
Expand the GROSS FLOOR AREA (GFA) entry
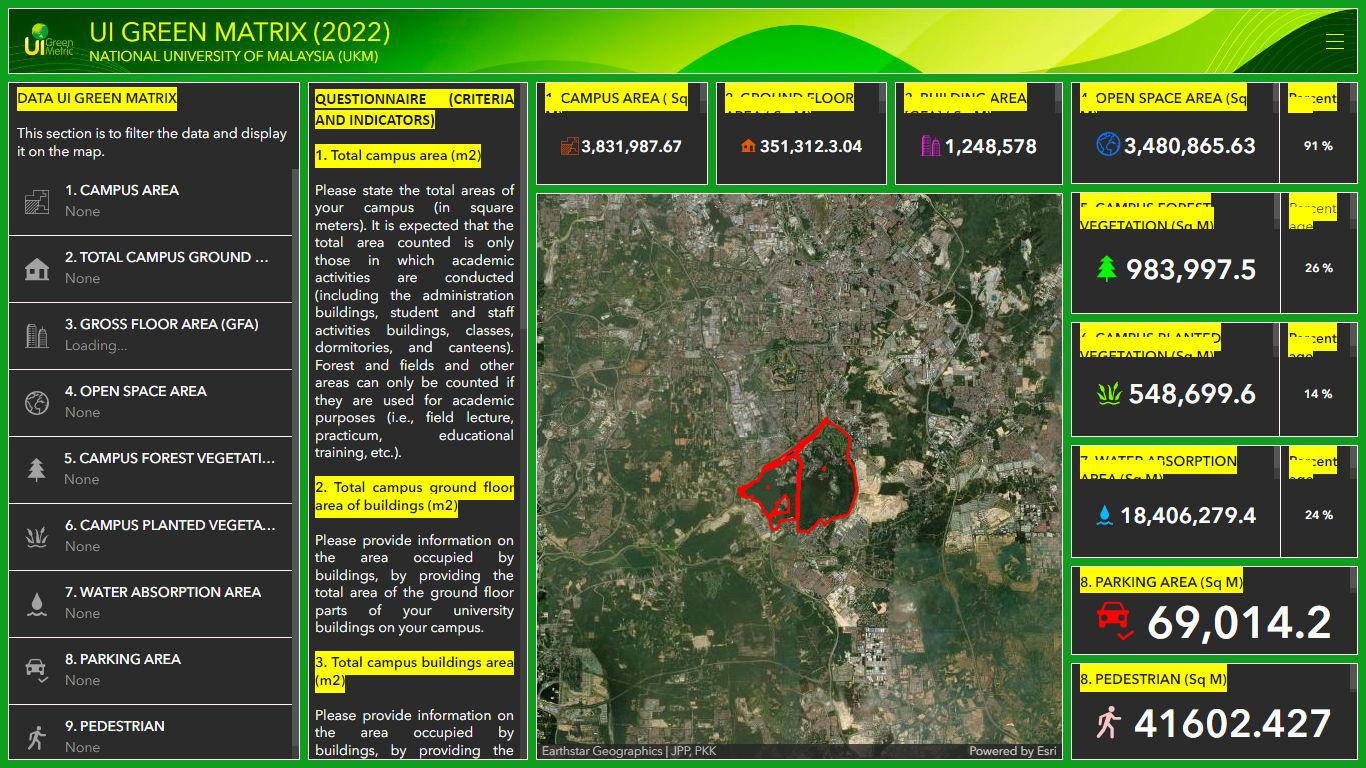(x=150, y=334)
